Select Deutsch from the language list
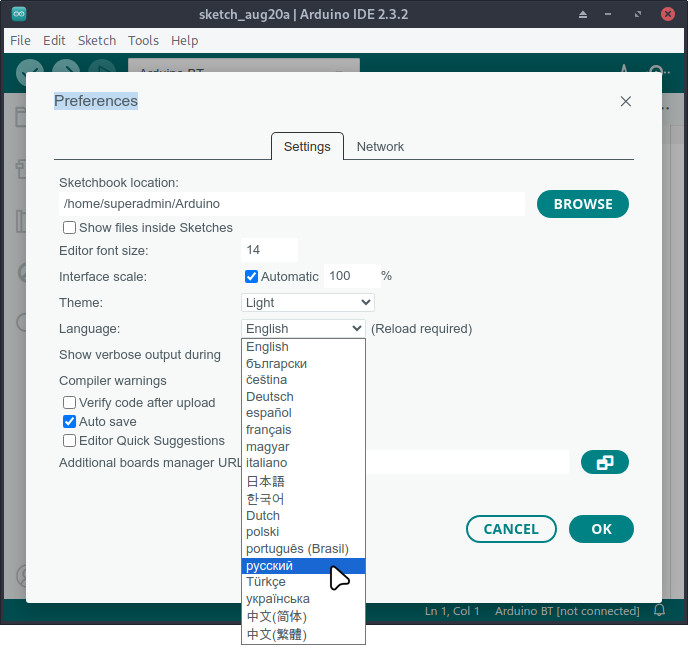 (x=303, y=397)
